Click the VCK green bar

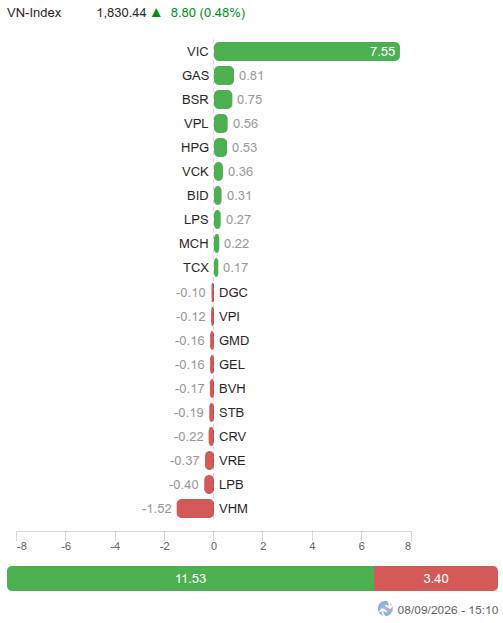coord(218,171)
